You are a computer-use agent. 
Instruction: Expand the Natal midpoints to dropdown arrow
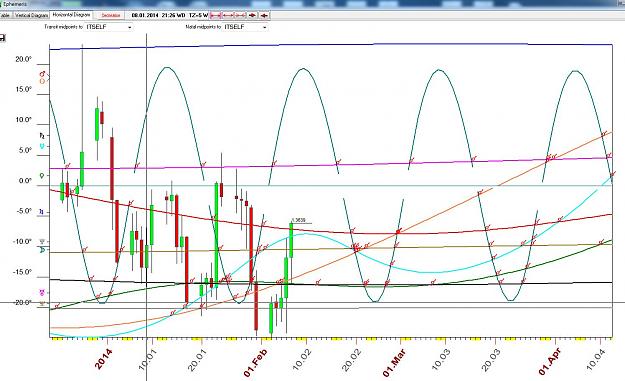click(265, 27)
